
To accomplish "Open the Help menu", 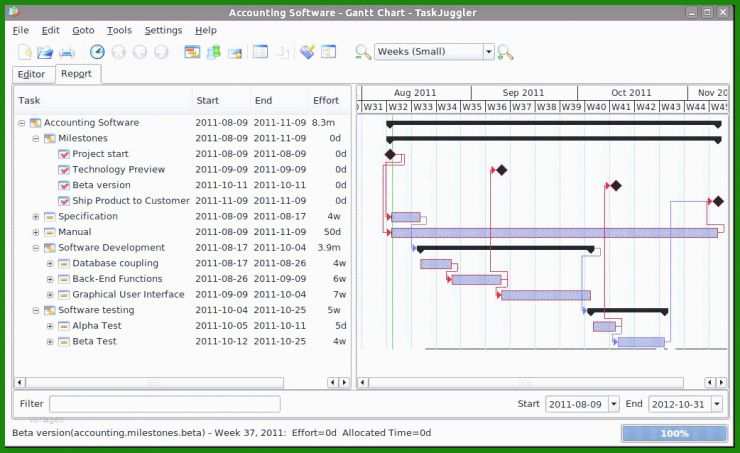I will click(x=206, y=30).
